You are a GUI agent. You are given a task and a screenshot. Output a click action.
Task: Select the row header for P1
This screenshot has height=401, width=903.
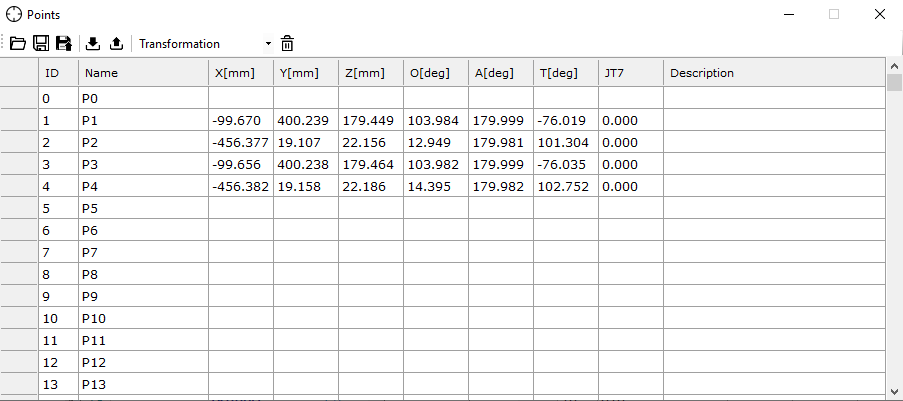click(19, 120)
